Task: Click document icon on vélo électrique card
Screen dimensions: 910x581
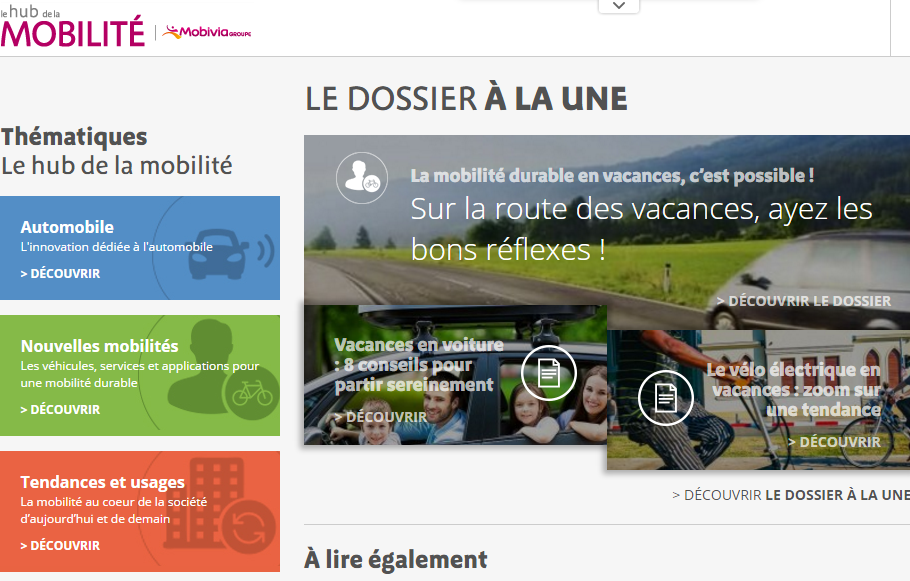Action: (x=666, y=398)
